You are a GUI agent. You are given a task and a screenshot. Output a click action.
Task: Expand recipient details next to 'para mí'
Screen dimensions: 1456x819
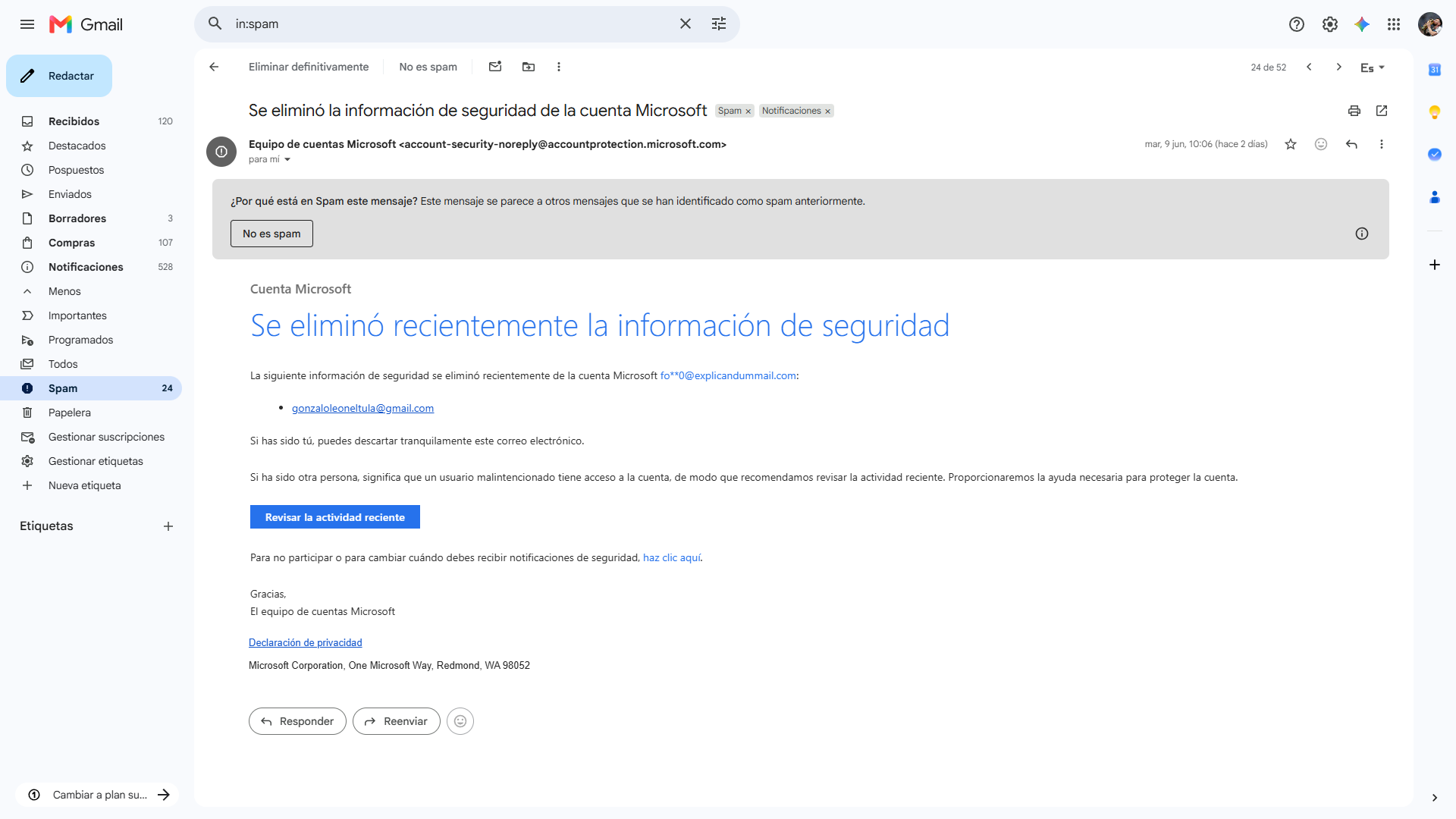coord(287,160)
